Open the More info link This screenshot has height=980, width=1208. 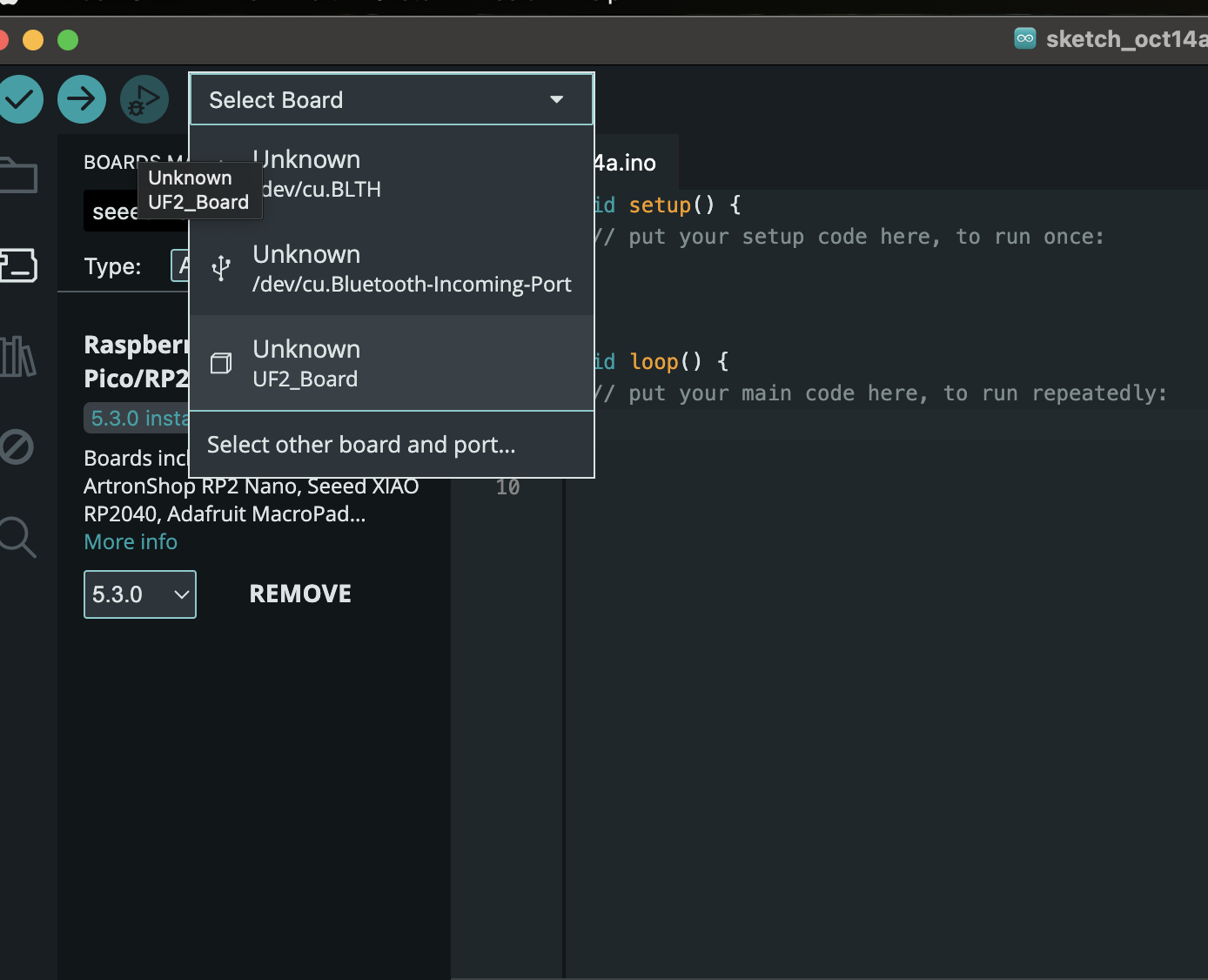(131, 541)
